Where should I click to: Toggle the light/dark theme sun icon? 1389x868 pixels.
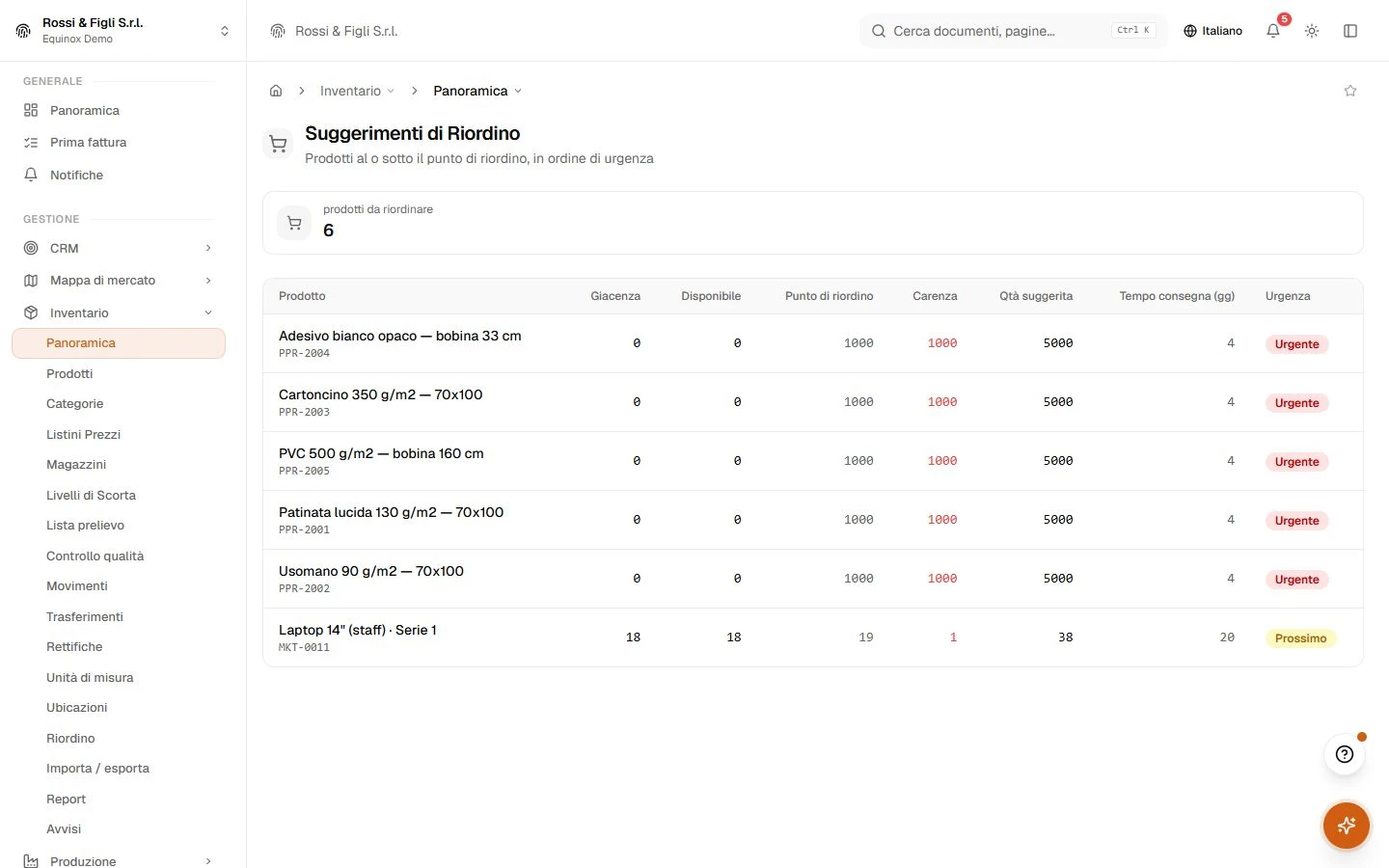[x=1312, y=31]
